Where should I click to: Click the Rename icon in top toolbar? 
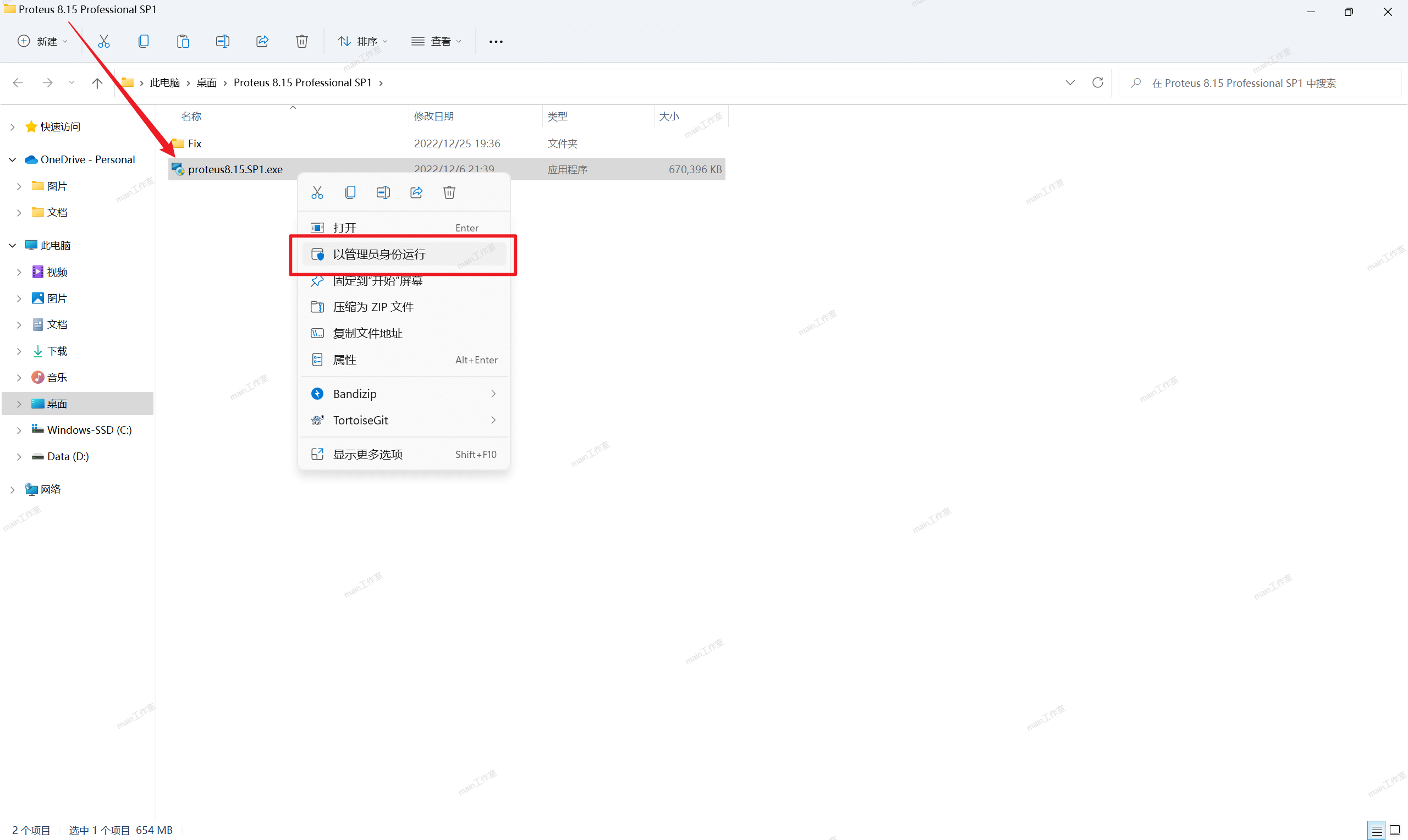tap(223, 41)
